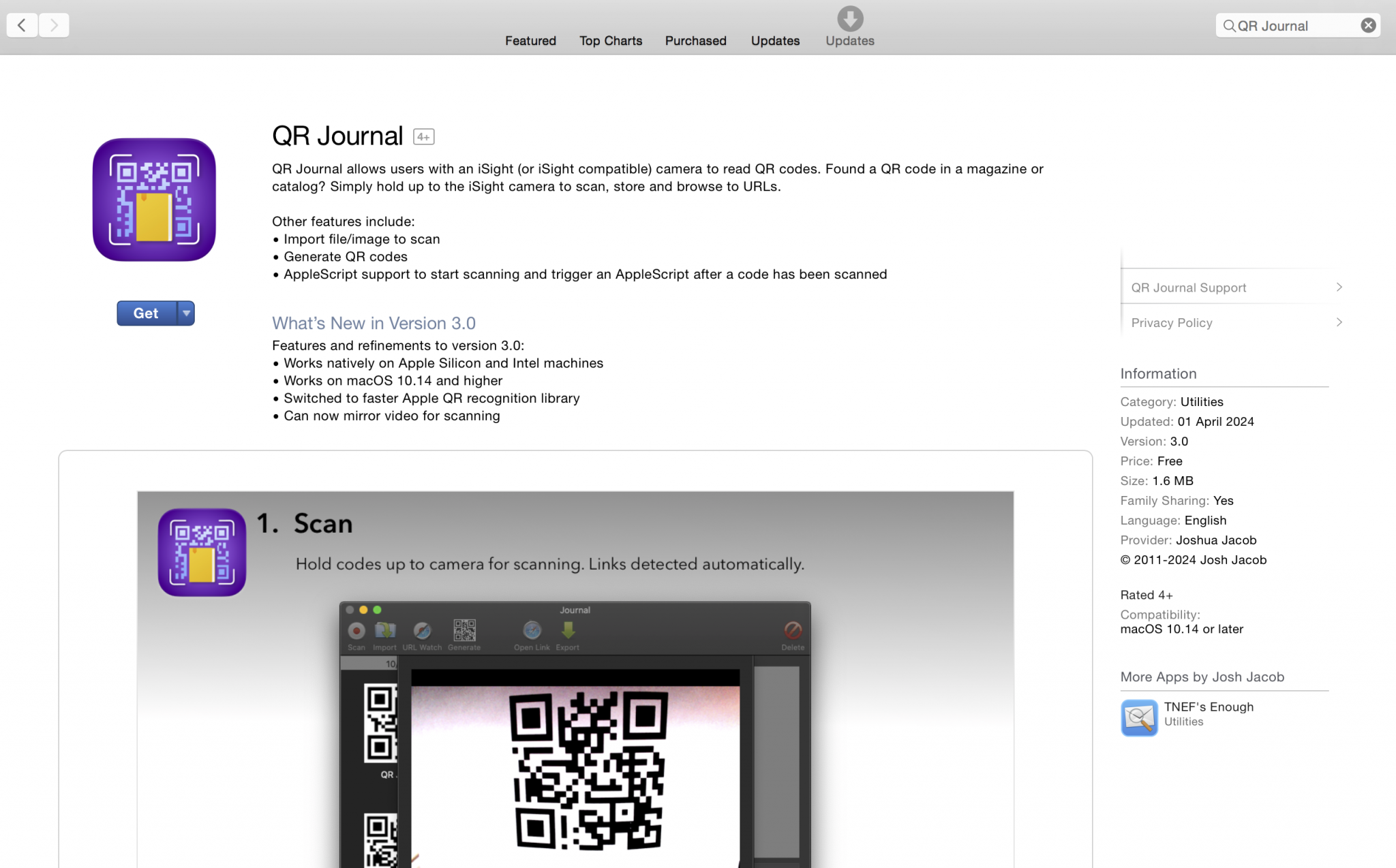Viewport: 1396px width, 868px height.
Task: Open Updates via the download arrow icon
Action: pyautogui.click(x=849, y=17)
